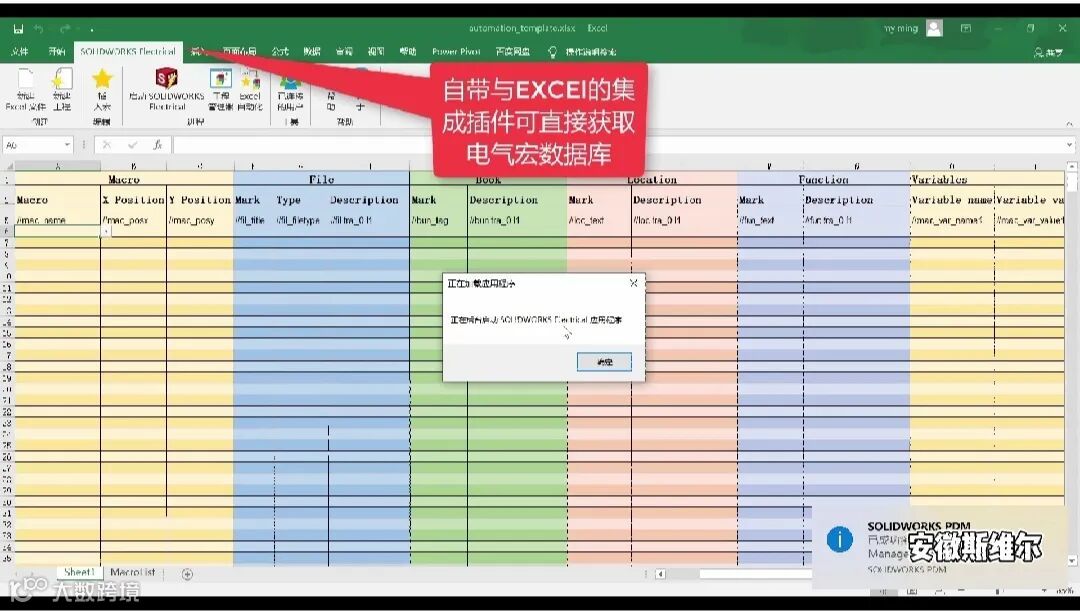
Task: Switch to the View ribbon tab
Action: (x=376, y=52)
